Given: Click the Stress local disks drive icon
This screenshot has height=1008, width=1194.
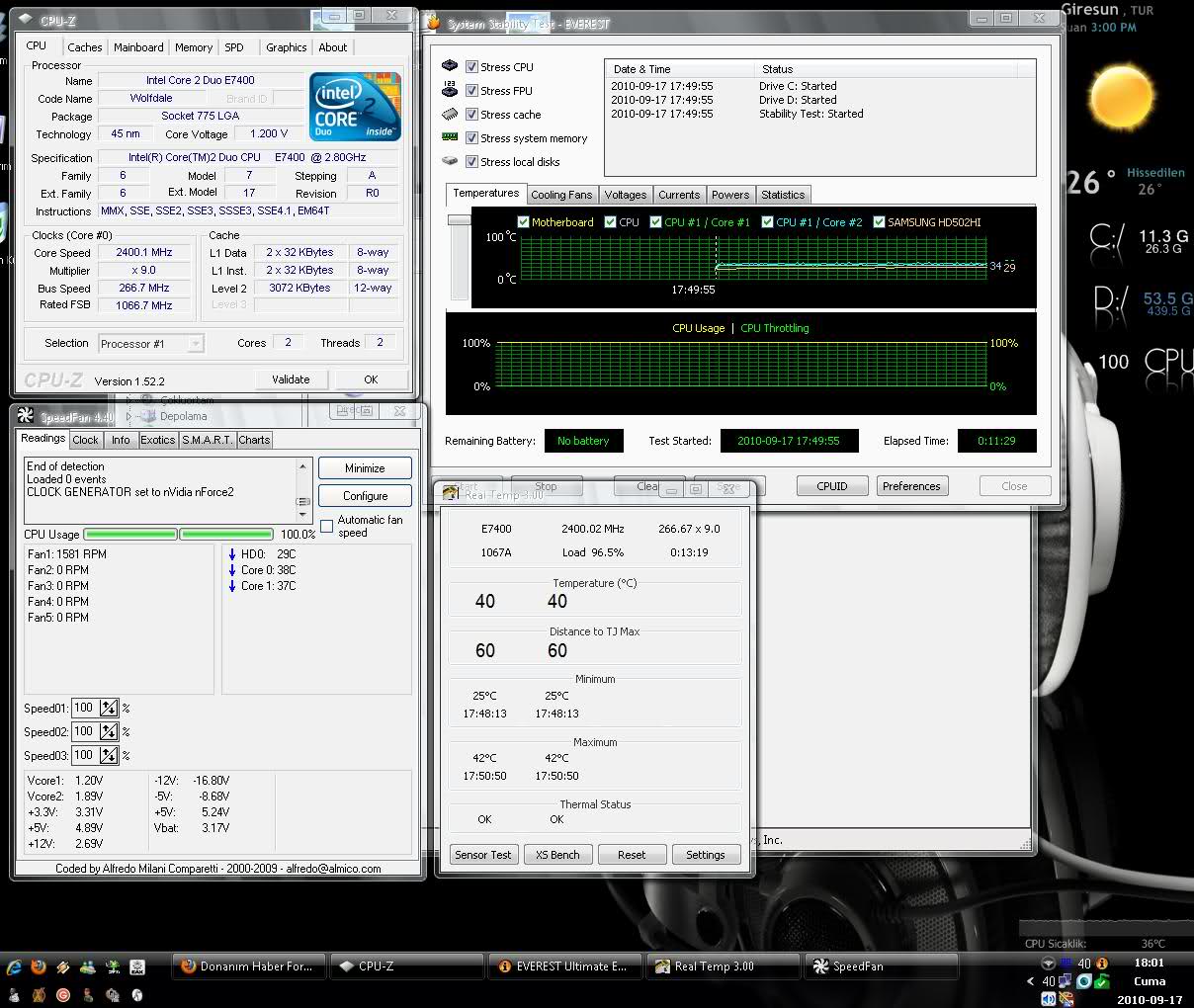Looking at the screenshot, I should (450, 161).
